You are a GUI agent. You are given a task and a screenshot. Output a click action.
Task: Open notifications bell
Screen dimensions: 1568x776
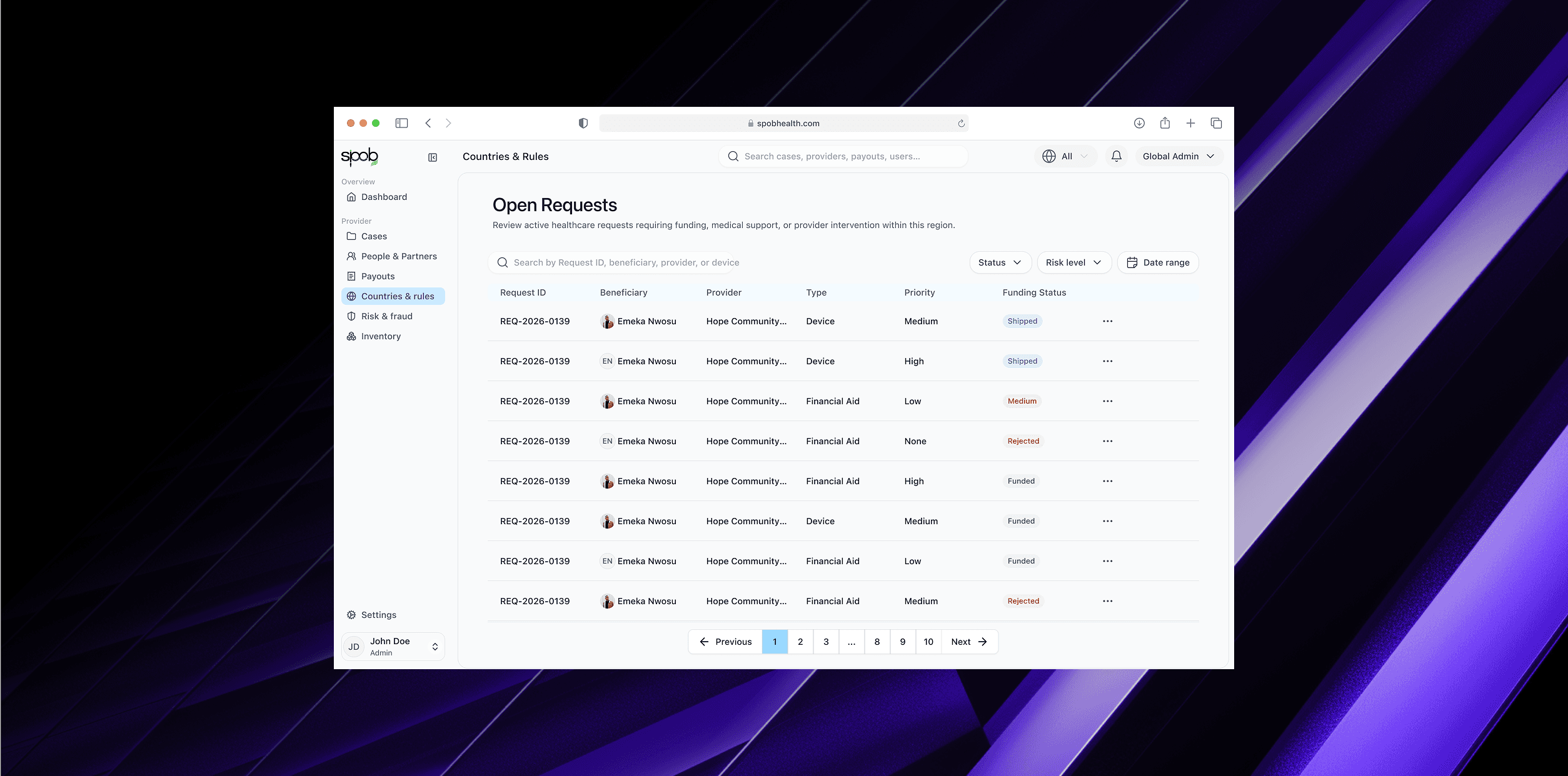pos(1117,156)
